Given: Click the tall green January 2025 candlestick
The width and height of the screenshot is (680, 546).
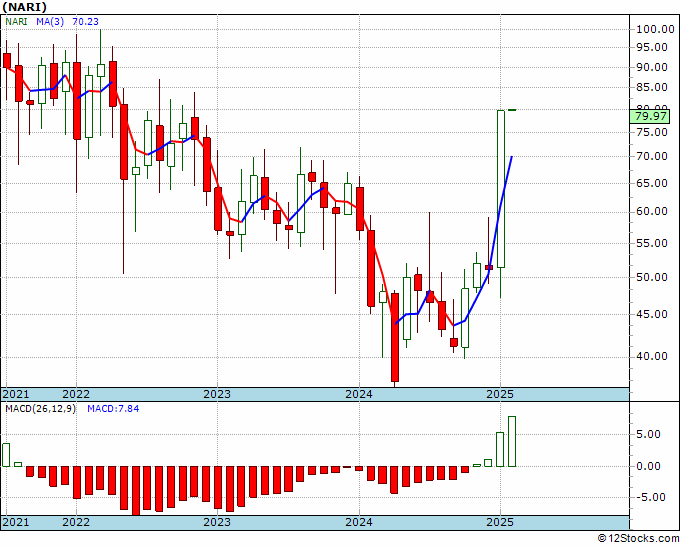Looking at the screenshot, I should pos(500,189).
